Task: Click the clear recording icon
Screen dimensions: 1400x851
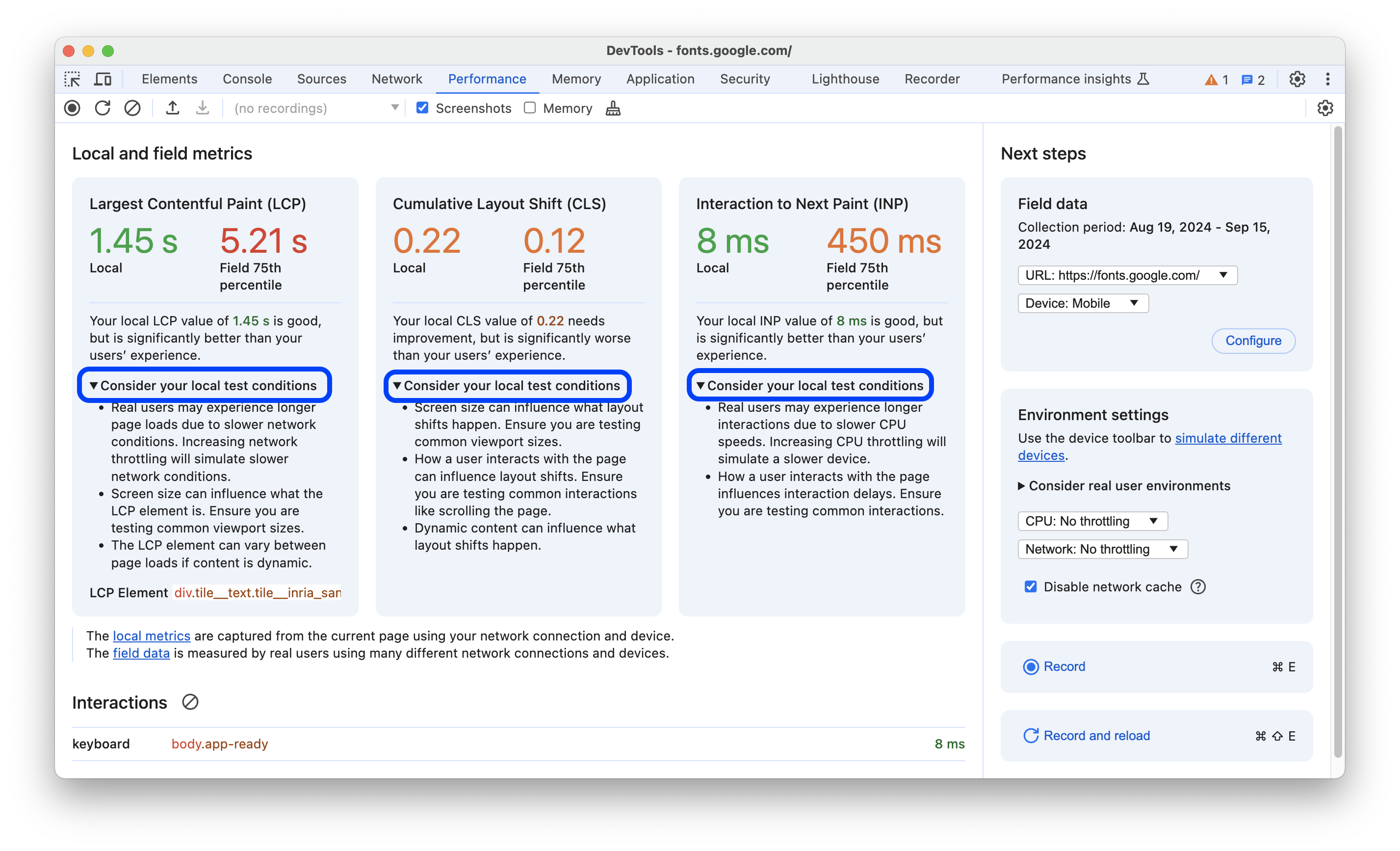Action: [x=131, y=108]
